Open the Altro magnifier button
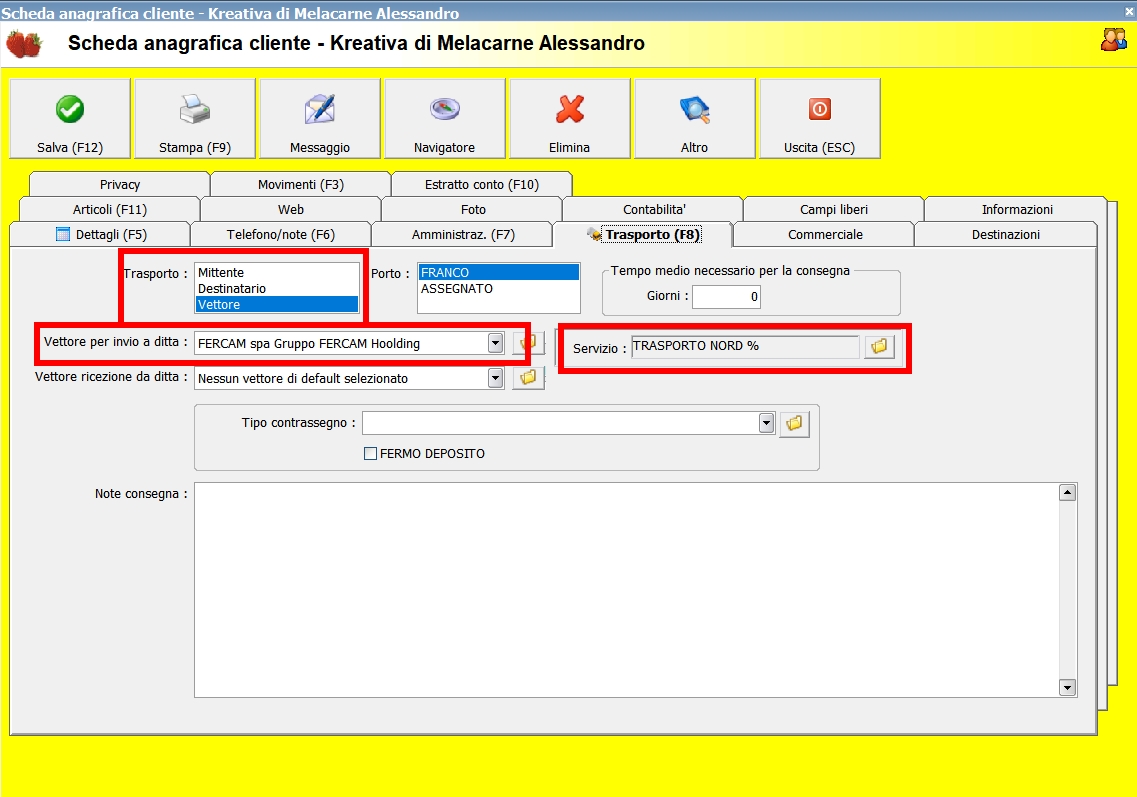 (695, 118)
